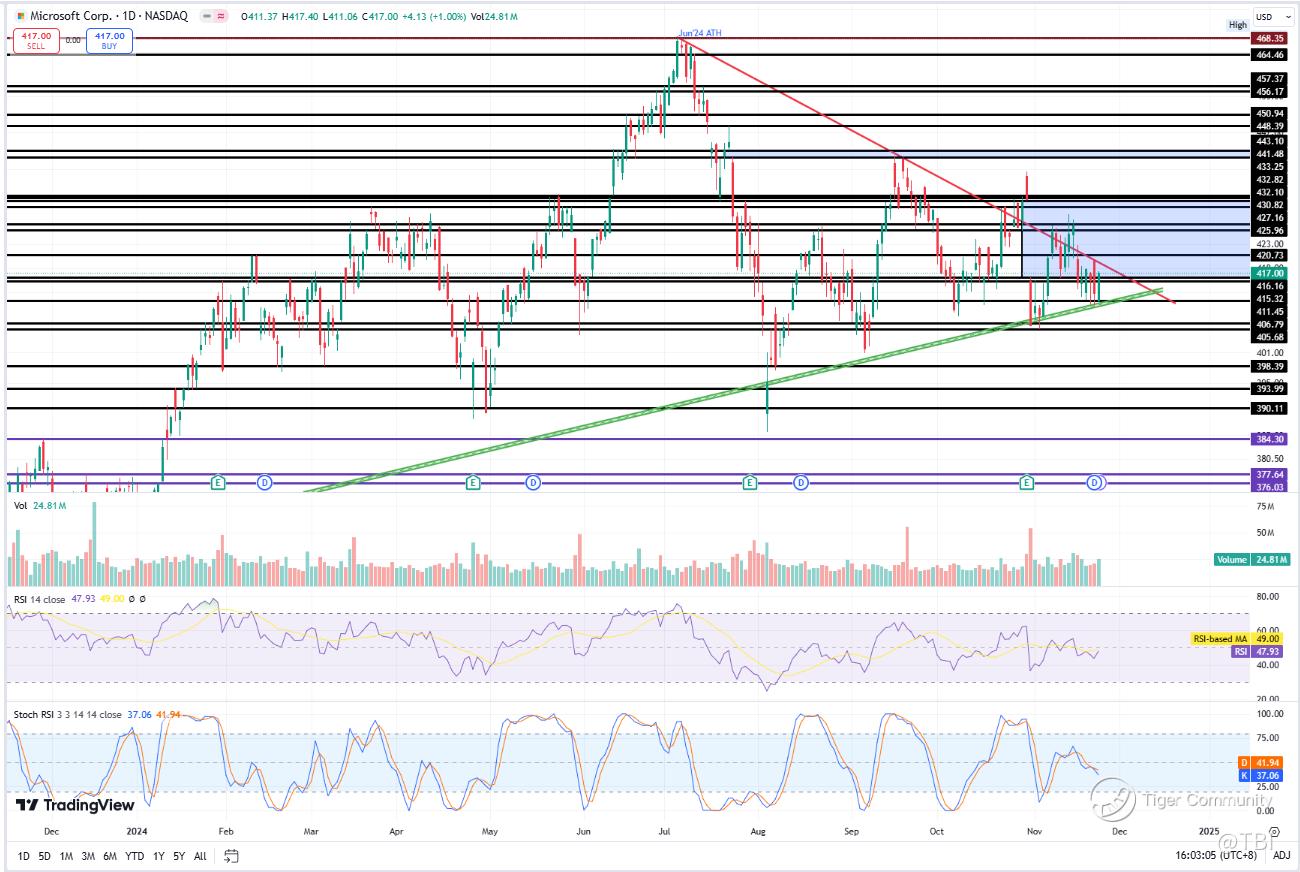Select the 5Y time range
1300x872 pixels.
click(x=179, y=856)
